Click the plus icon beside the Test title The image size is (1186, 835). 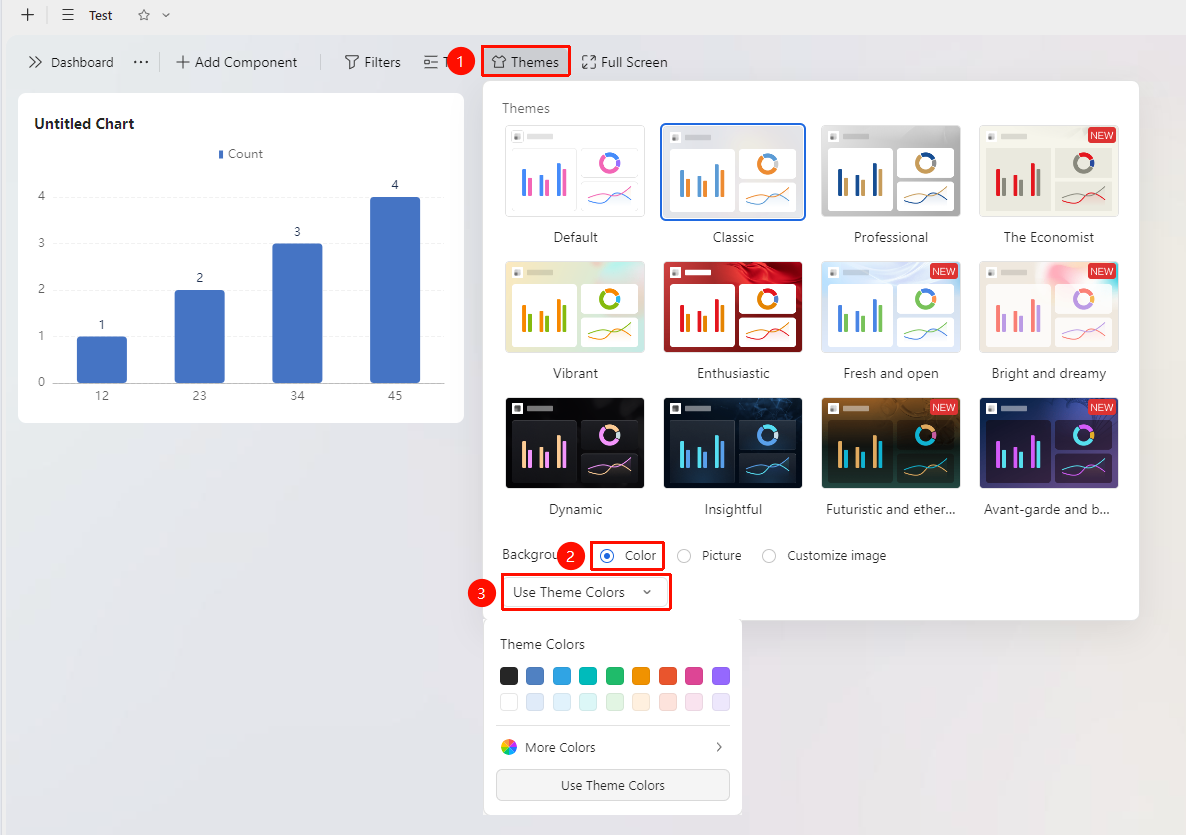[28, 15]
